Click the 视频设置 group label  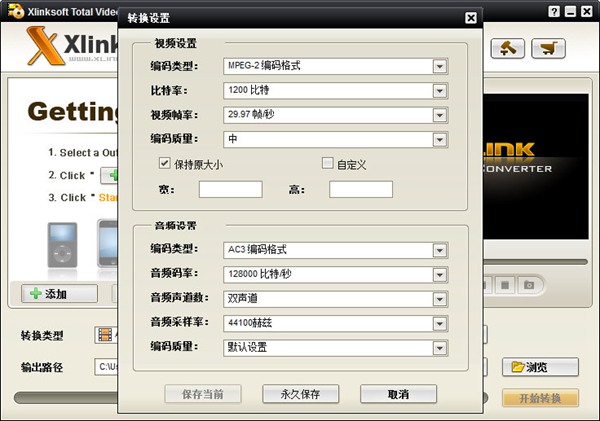(x=176, y=43)
